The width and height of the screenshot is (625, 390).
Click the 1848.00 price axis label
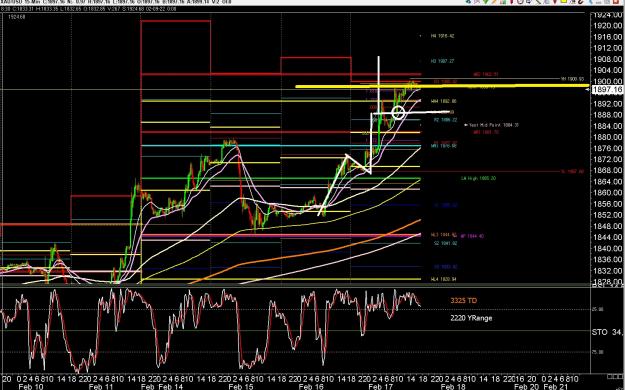coord(607,227)
